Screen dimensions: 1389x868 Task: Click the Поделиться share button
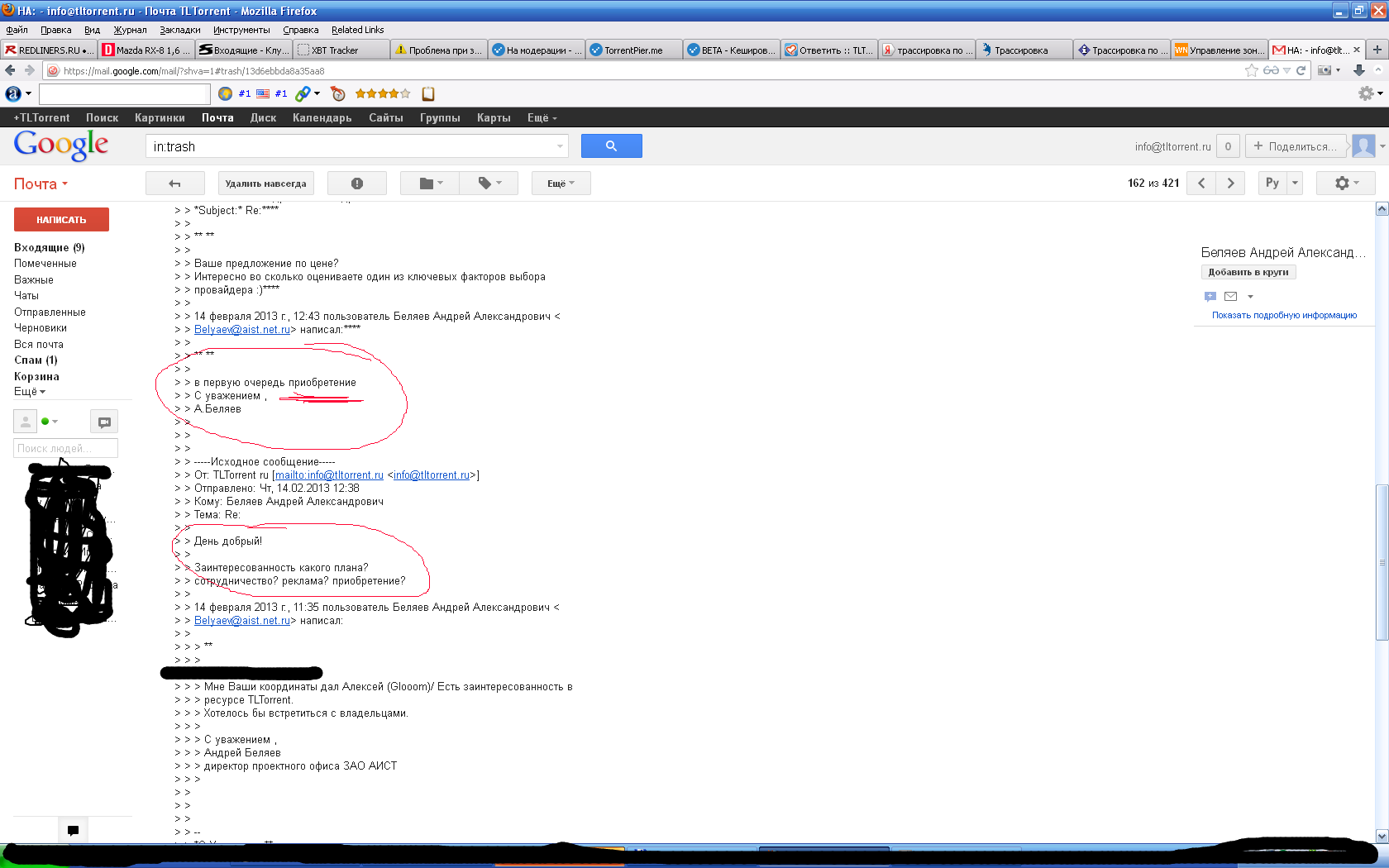1296,146
